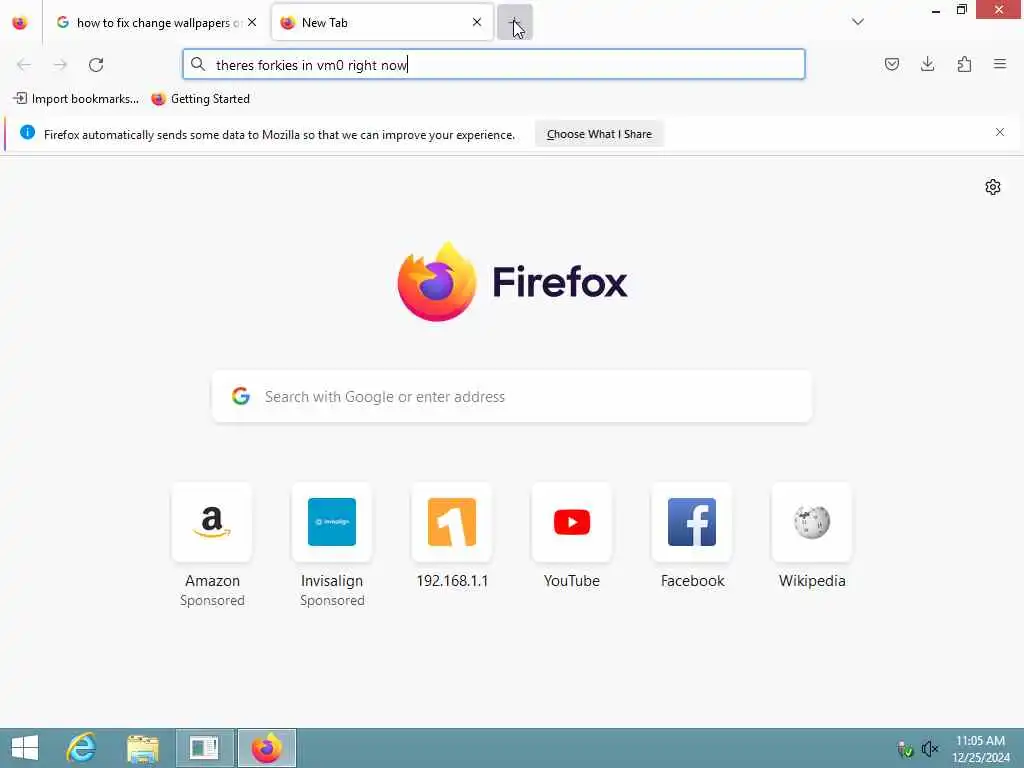The height and width of the screenshot is (768, 1024).
Task: Close the 'how to fix change wallpapers' tab
Action: pos(252,22)
